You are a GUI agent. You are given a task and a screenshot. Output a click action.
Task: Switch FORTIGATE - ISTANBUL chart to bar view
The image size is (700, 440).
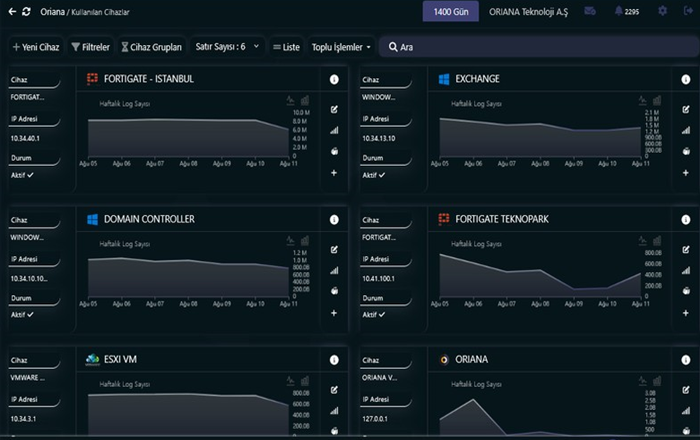tap(305, 100)
